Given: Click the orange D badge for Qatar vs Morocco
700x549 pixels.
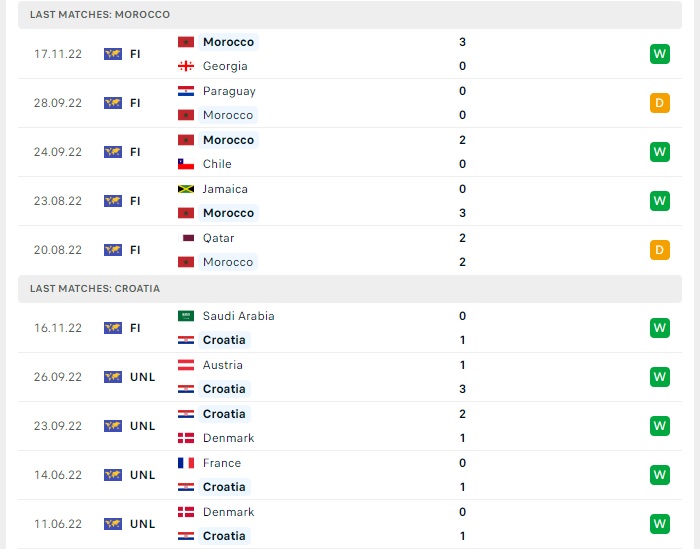Looking at the screenshot, I should 659,250.
